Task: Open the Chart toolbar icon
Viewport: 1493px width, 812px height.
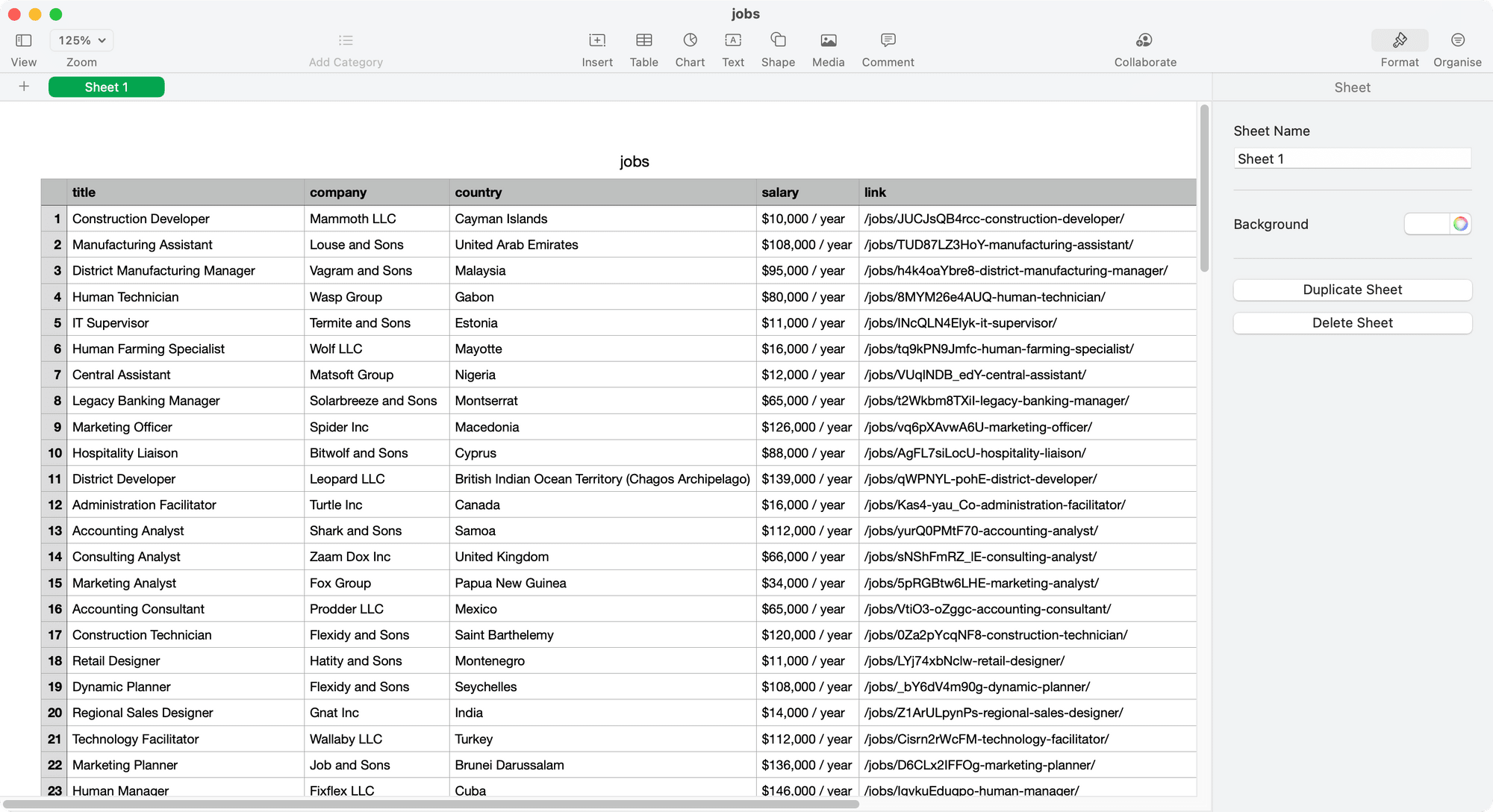Action: tap(690, 40)
